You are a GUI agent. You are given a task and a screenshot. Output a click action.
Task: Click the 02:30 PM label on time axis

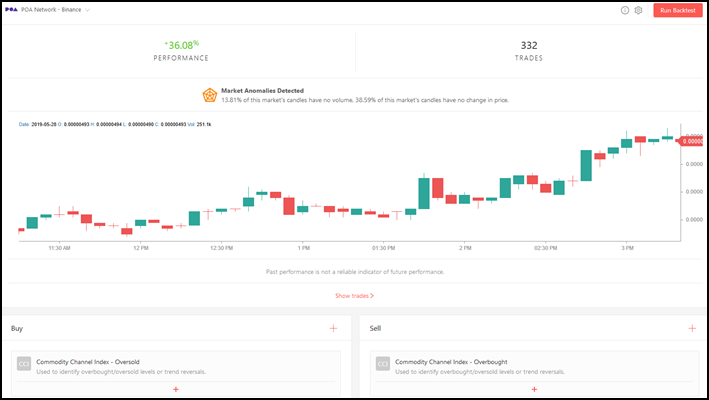545,248
